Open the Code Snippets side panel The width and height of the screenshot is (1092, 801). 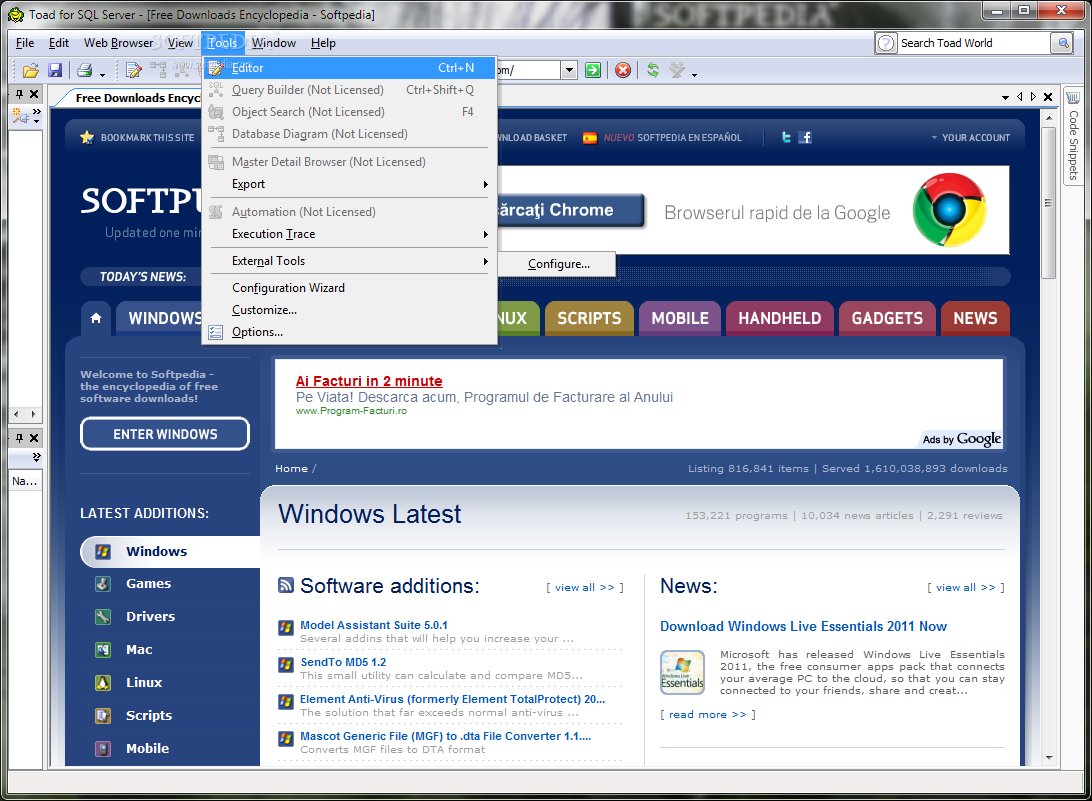1073,137
